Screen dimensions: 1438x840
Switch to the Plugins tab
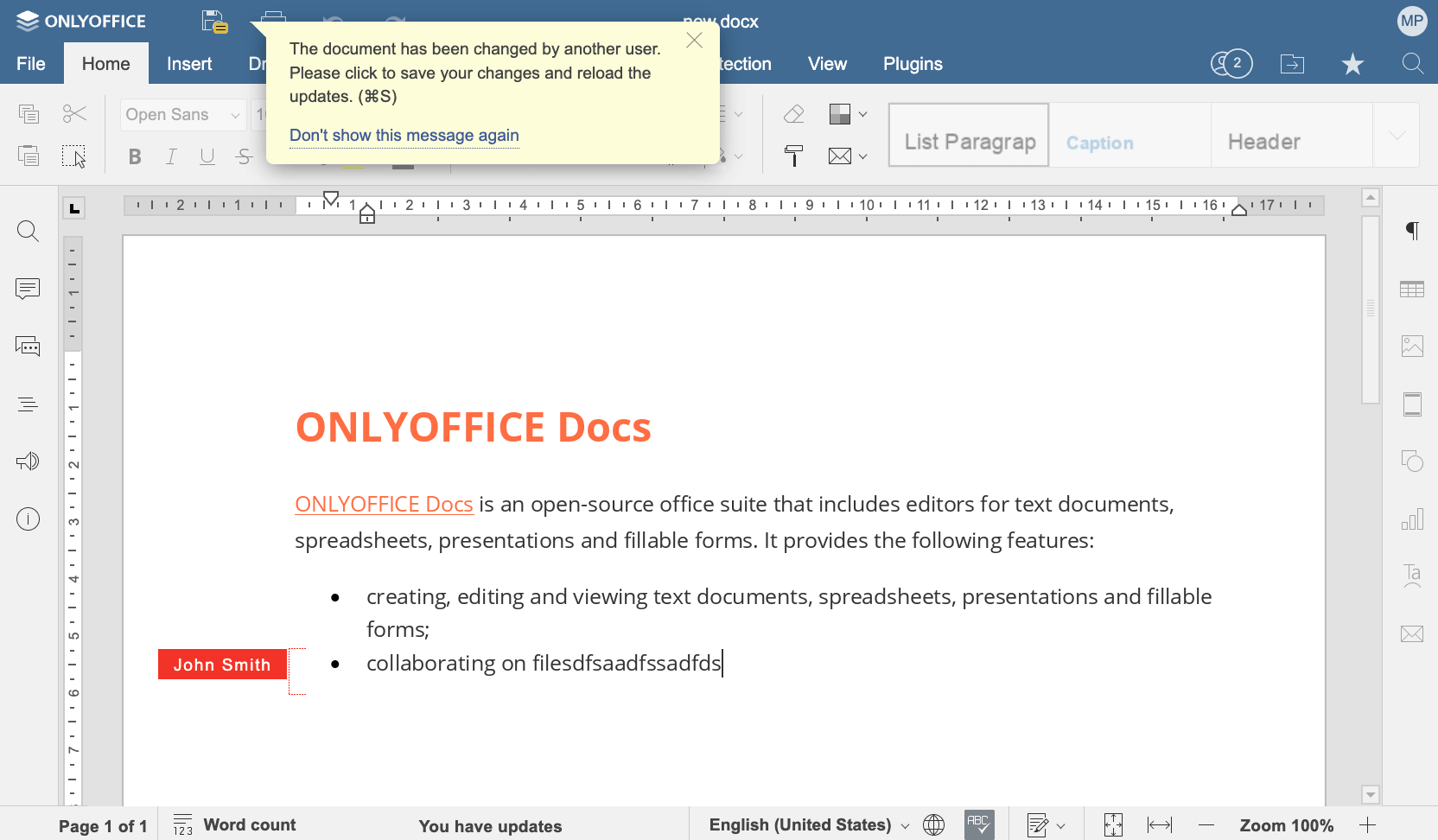pyautogui.click(x=913, y=64)
